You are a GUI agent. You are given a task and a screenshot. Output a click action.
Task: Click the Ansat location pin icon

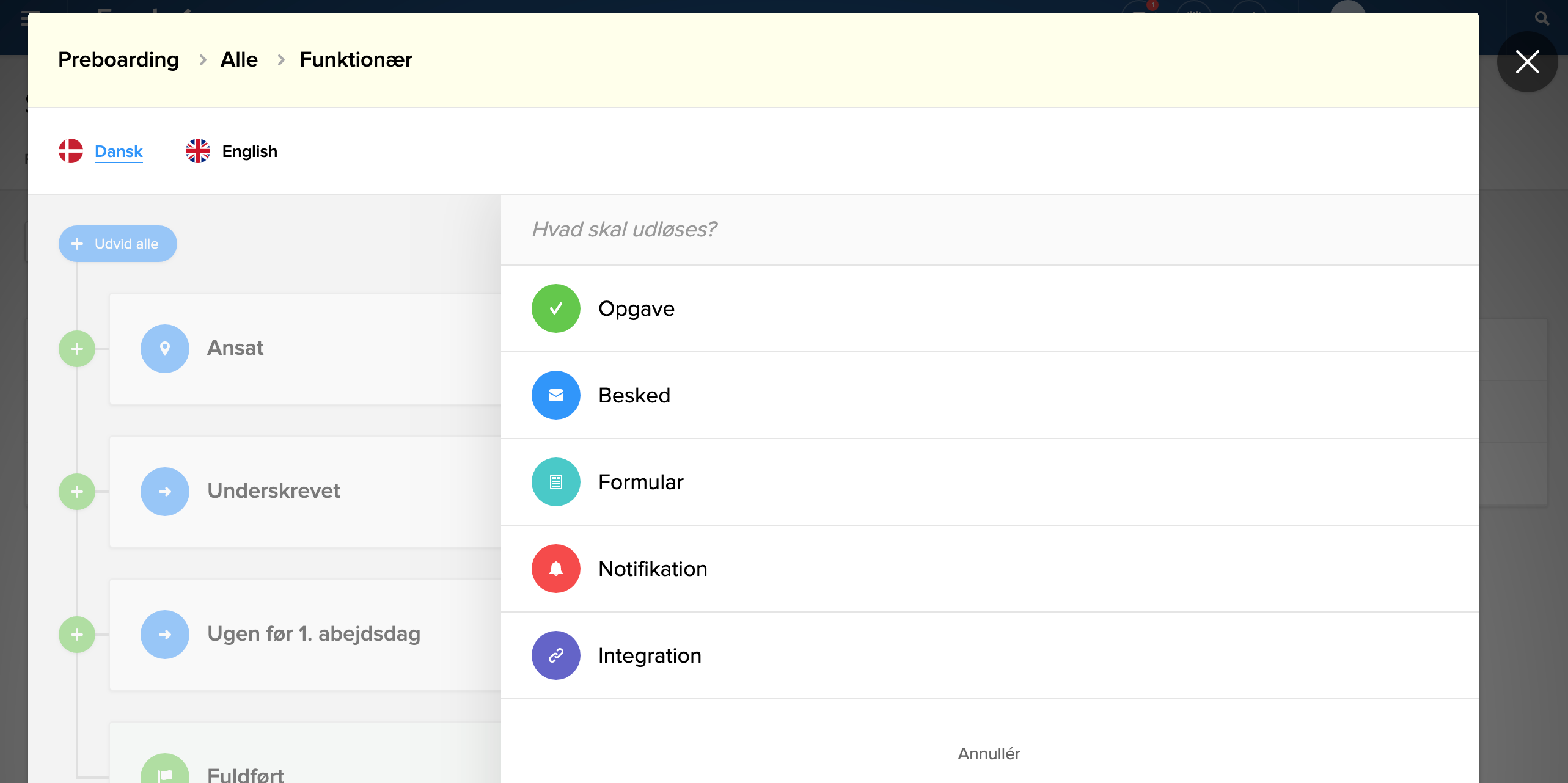164,349
